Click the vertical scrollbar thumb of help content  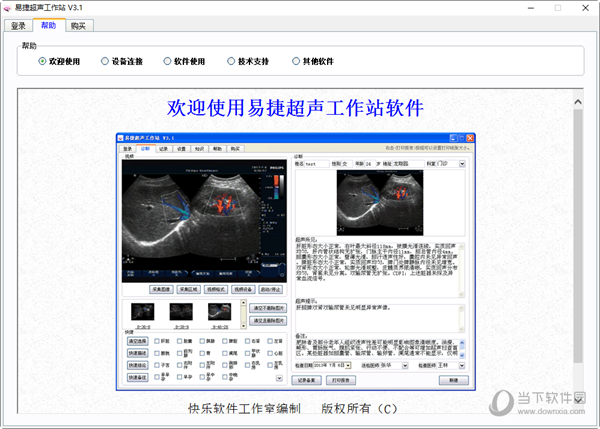(578, 236)
